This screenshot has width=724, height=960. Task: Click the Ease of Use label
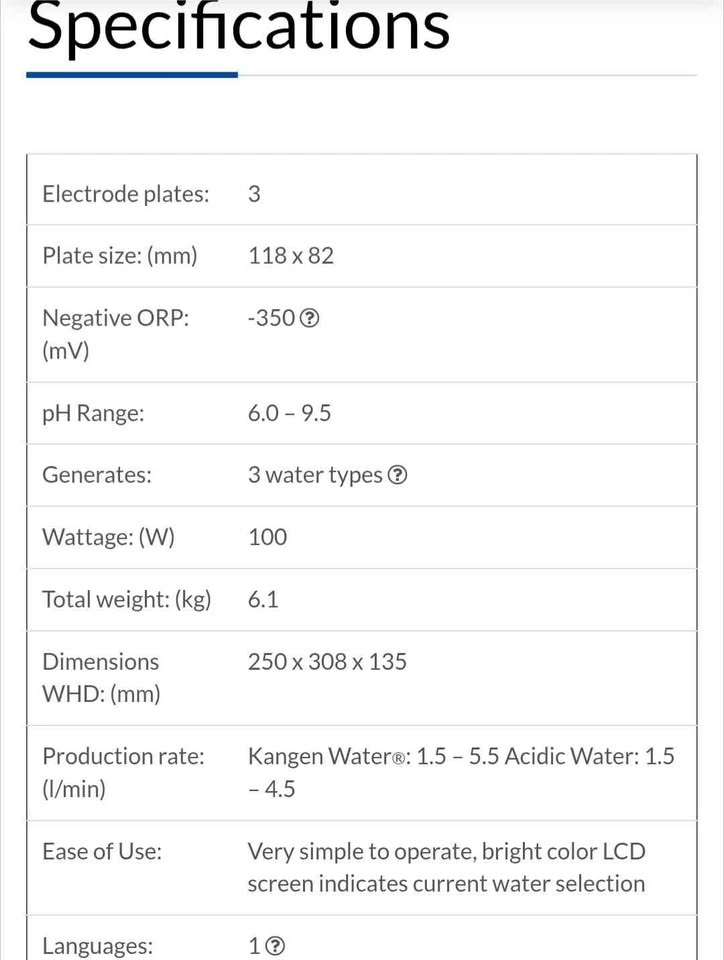(102, 852)
